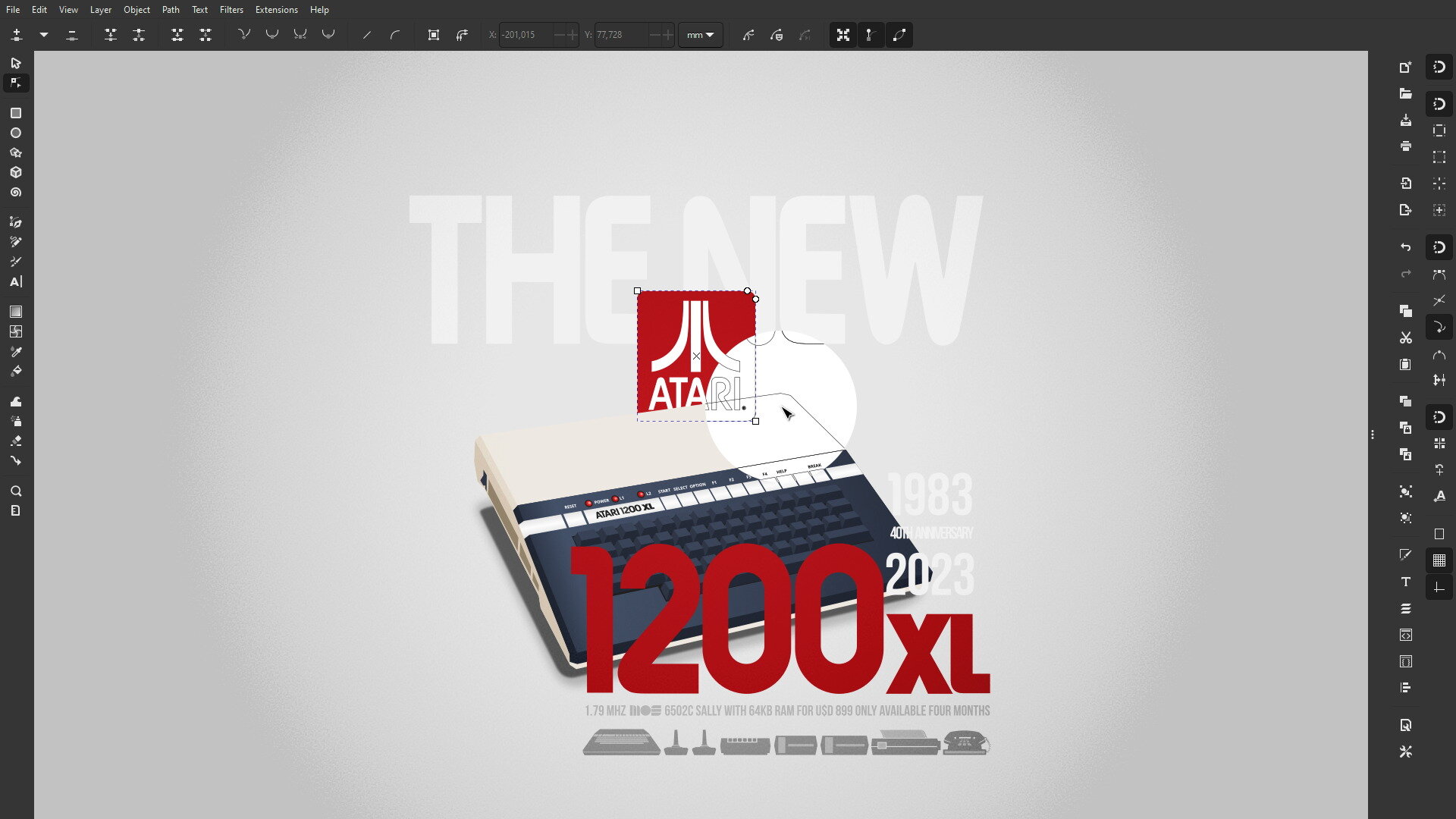
Task: Join the selected nodes
Action: point(111,35)
